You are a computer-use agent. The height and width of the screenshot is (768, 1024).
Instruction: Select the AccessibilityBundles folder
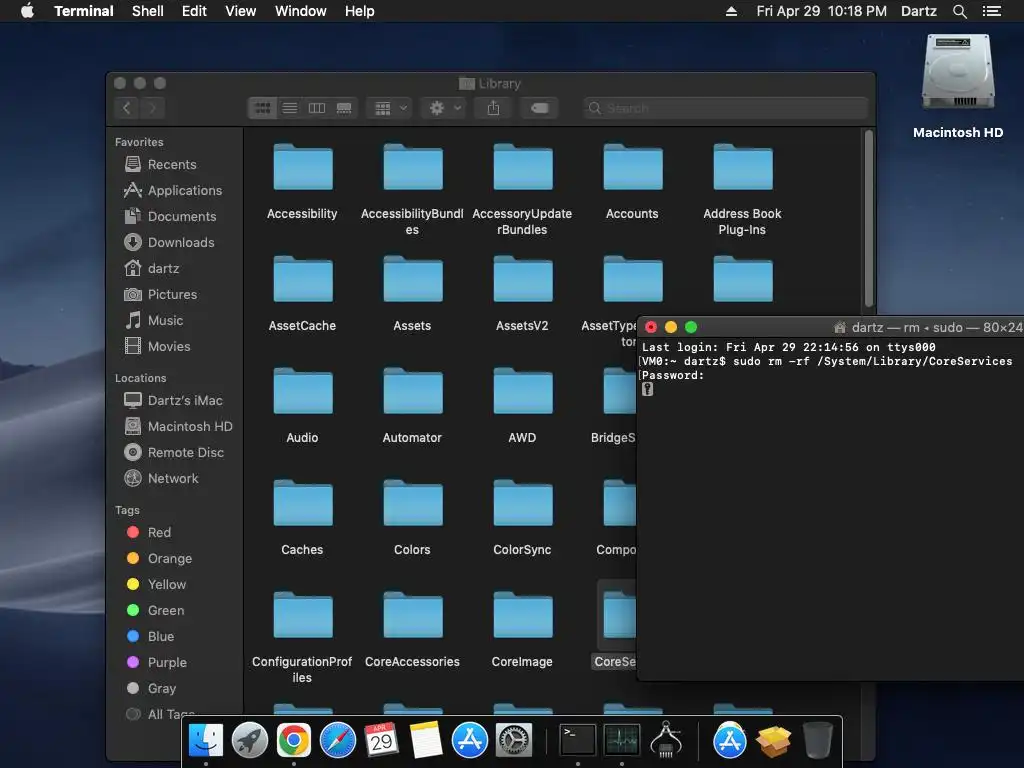coord(413,168)
